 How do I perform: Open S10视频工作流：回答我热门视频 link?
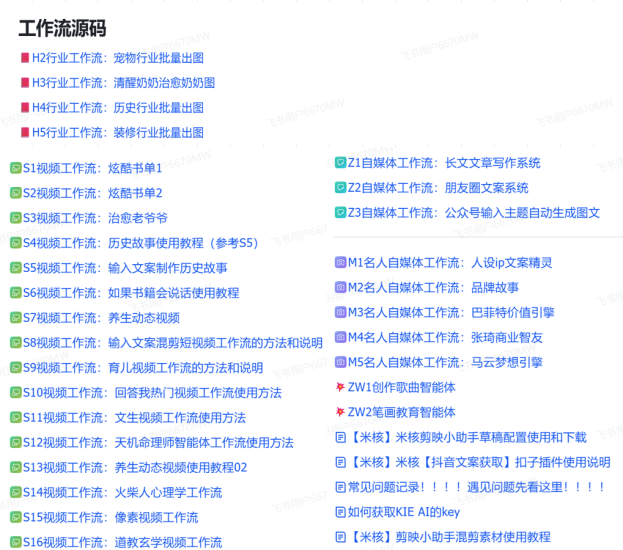click(x=152, y=393)
